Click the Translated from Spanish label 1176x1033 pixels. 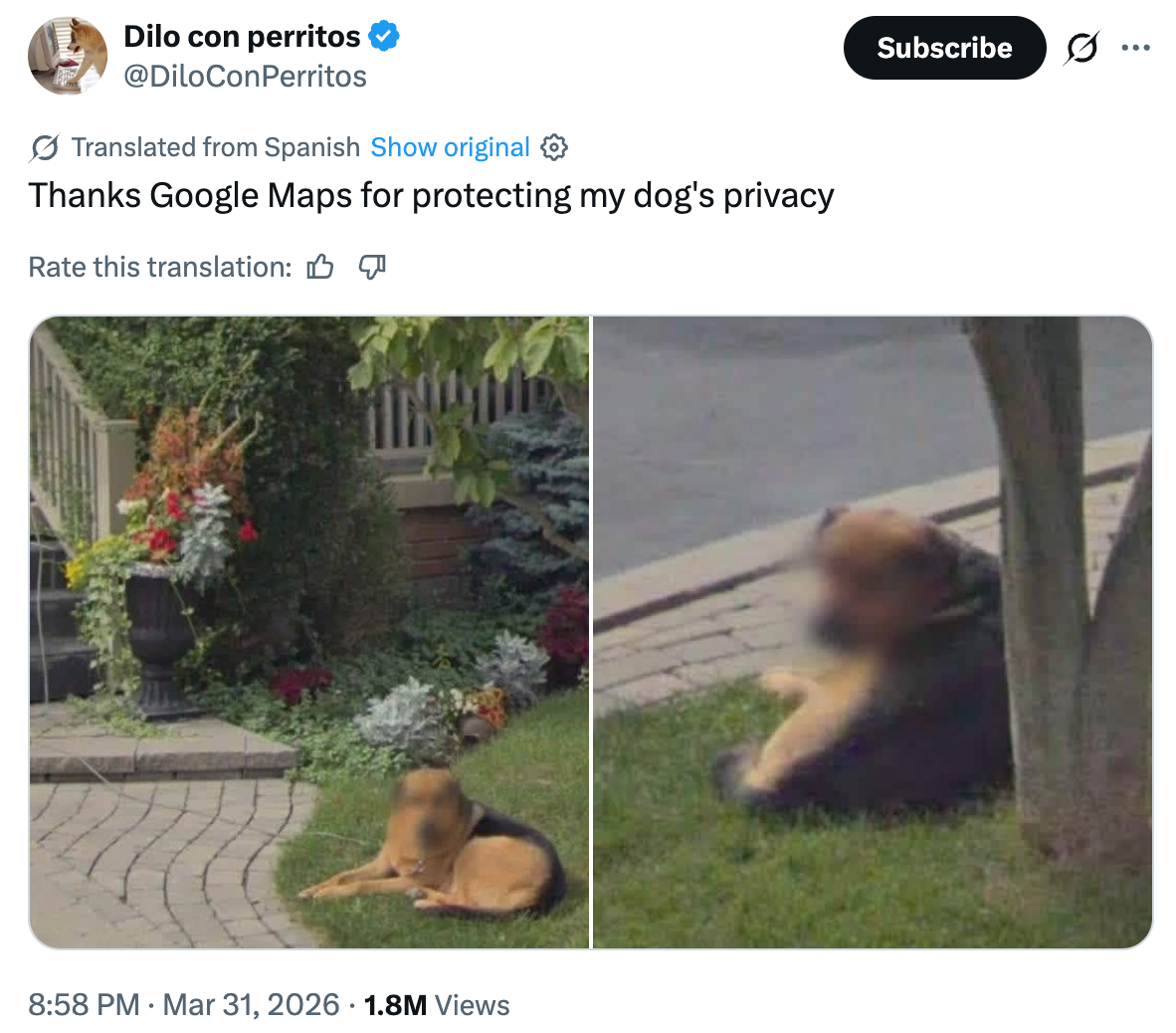[x=216, y=148]
